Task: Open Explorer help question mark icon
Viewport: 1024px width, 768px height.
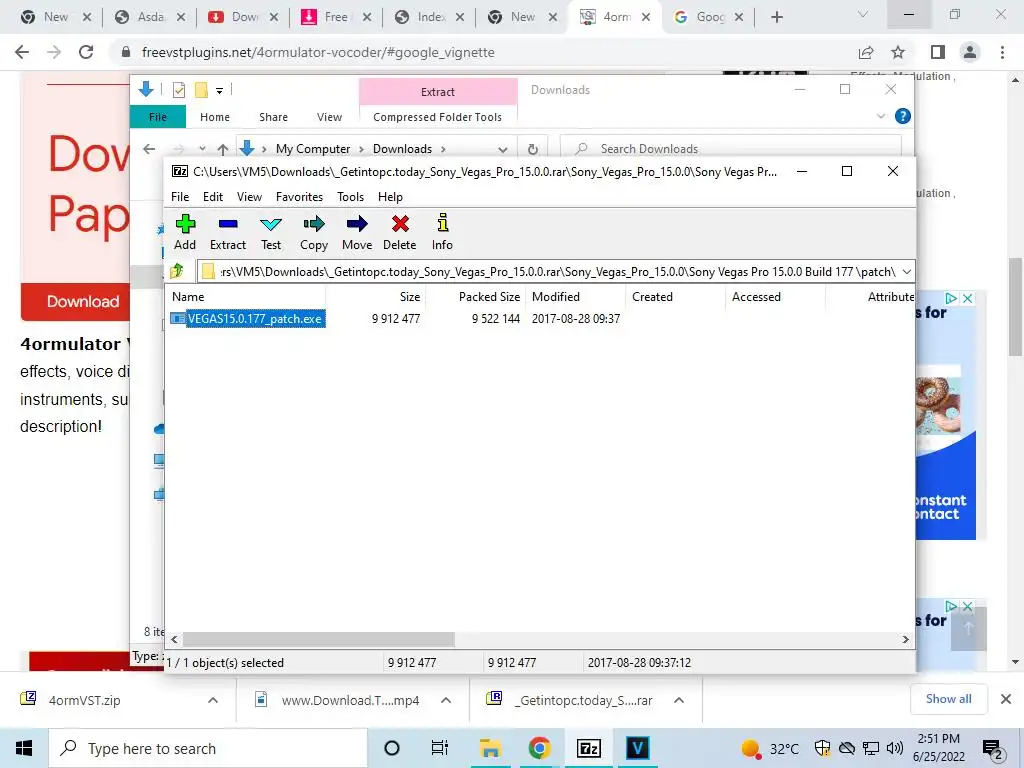Action: (903, 116)
